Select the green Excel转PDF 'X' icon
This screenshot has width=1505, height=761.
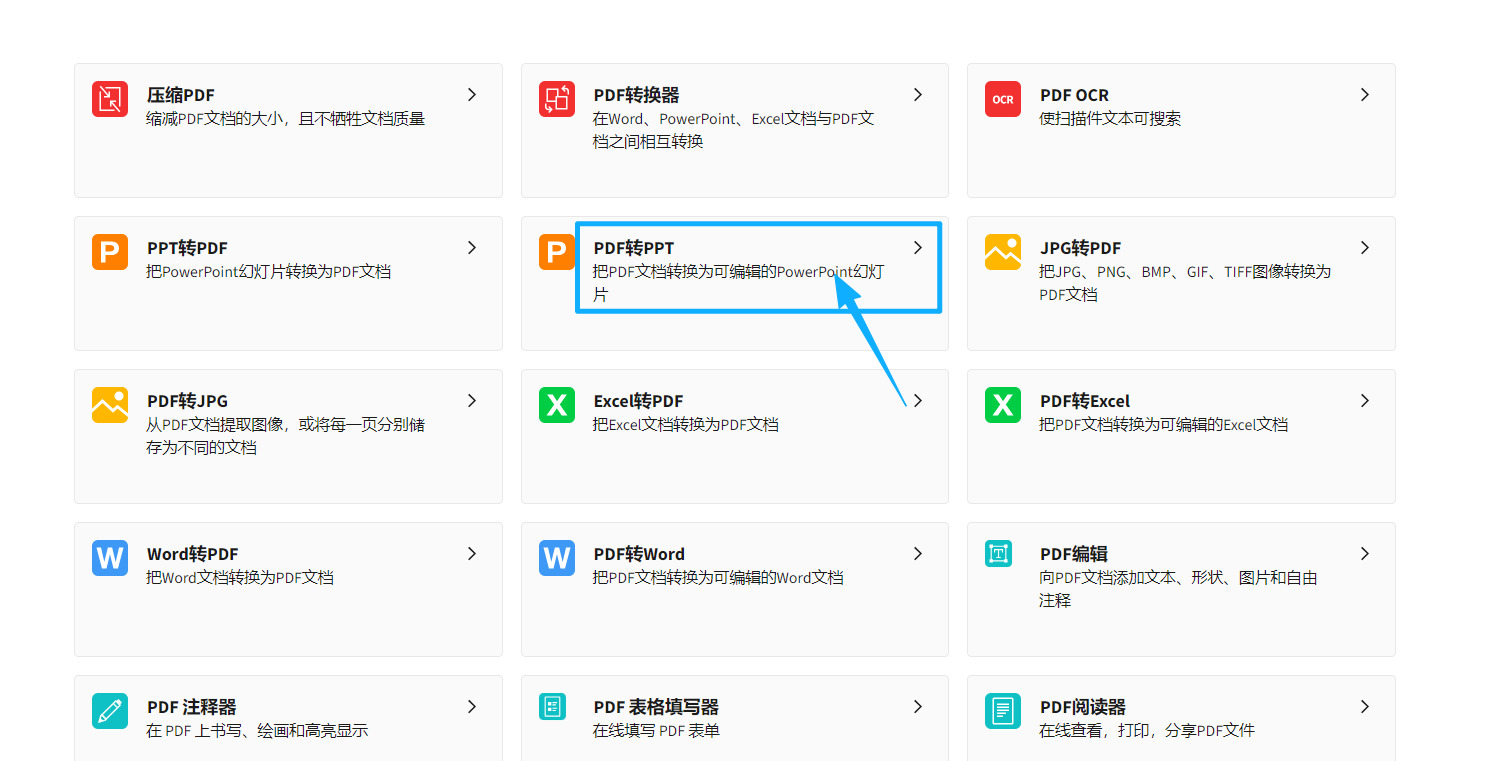(556, 405)
